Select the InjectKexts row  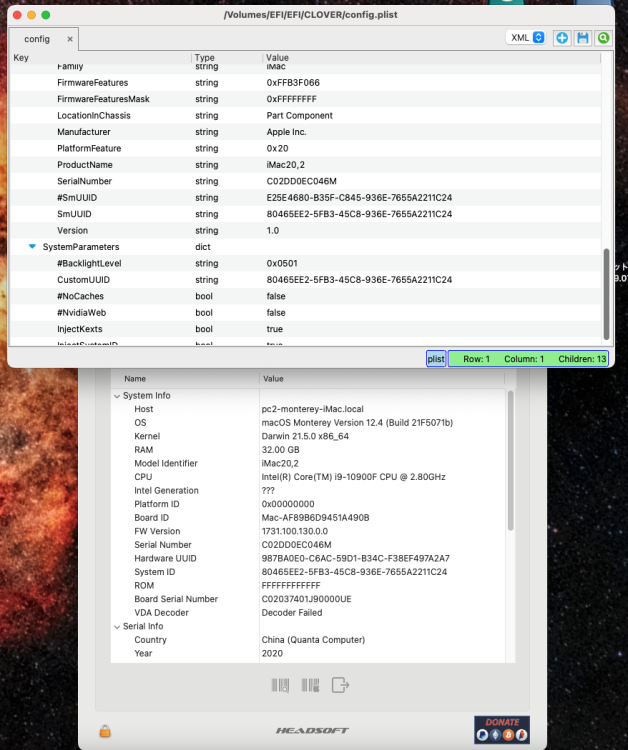[x=306, y=329]
